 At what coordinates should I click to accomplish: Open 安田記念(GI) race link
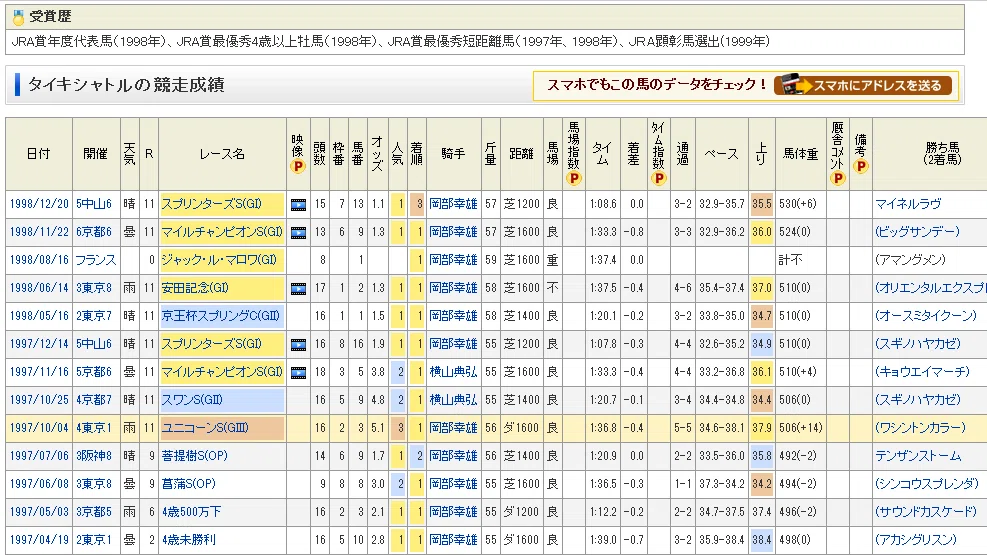pos(195,288)
